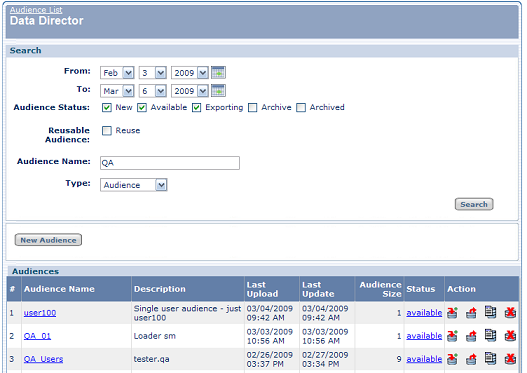This screenshot has width=527, height=373.
Task: Open the From date calendar picker icon
Action: [218, 73]
